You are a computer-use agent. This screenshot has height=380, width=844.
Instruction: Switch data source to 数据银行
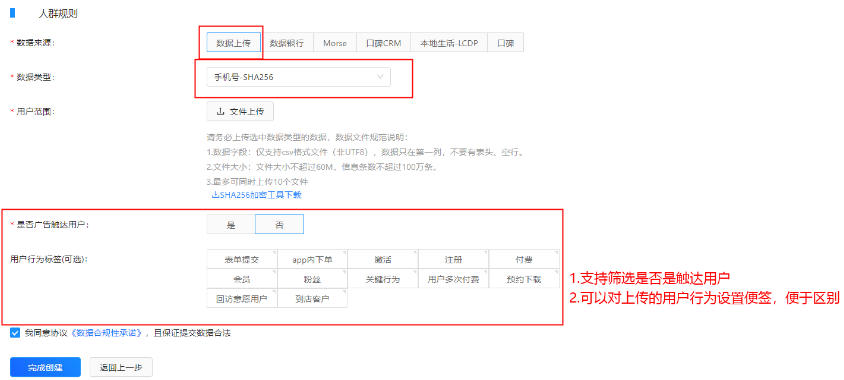[287, 43]
